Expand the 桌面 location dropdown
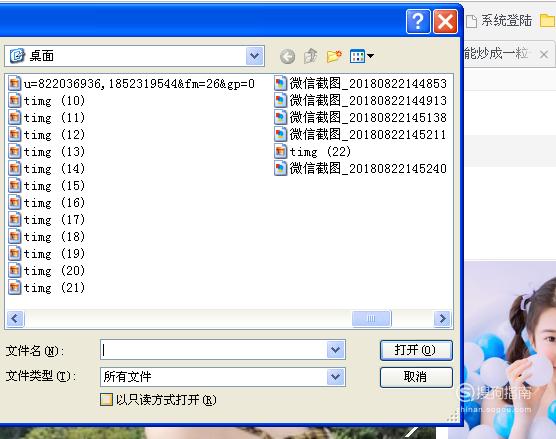Screen dimensions: 556x439 (255, 56)
